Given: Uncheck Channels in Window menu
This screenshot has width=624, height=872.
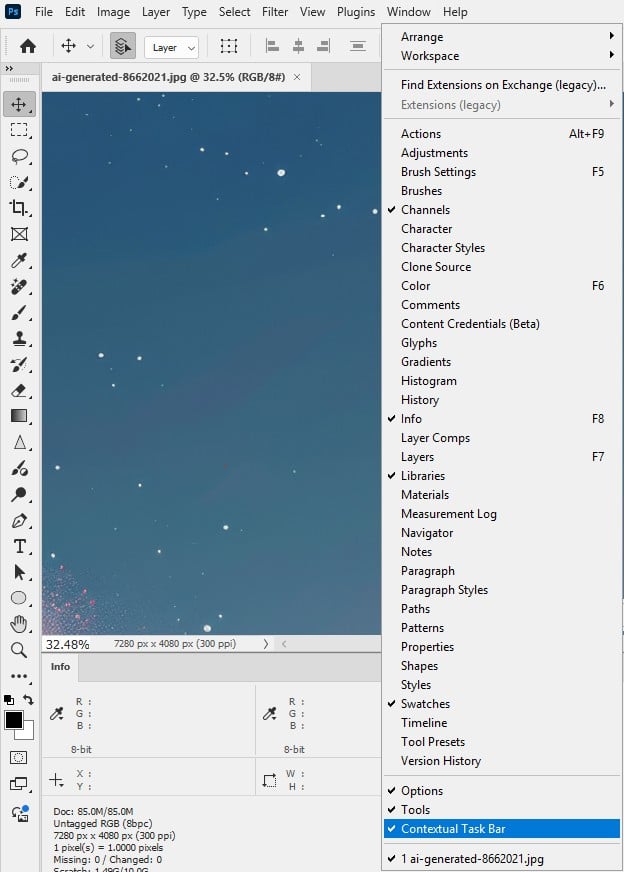Looking at the screenshot, I should pos(502,210).
